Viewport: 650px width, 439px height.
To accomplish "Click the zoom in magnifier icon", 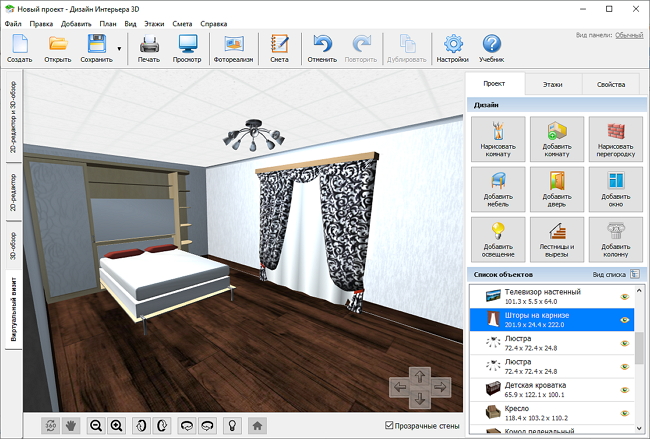I will (117, 425).
